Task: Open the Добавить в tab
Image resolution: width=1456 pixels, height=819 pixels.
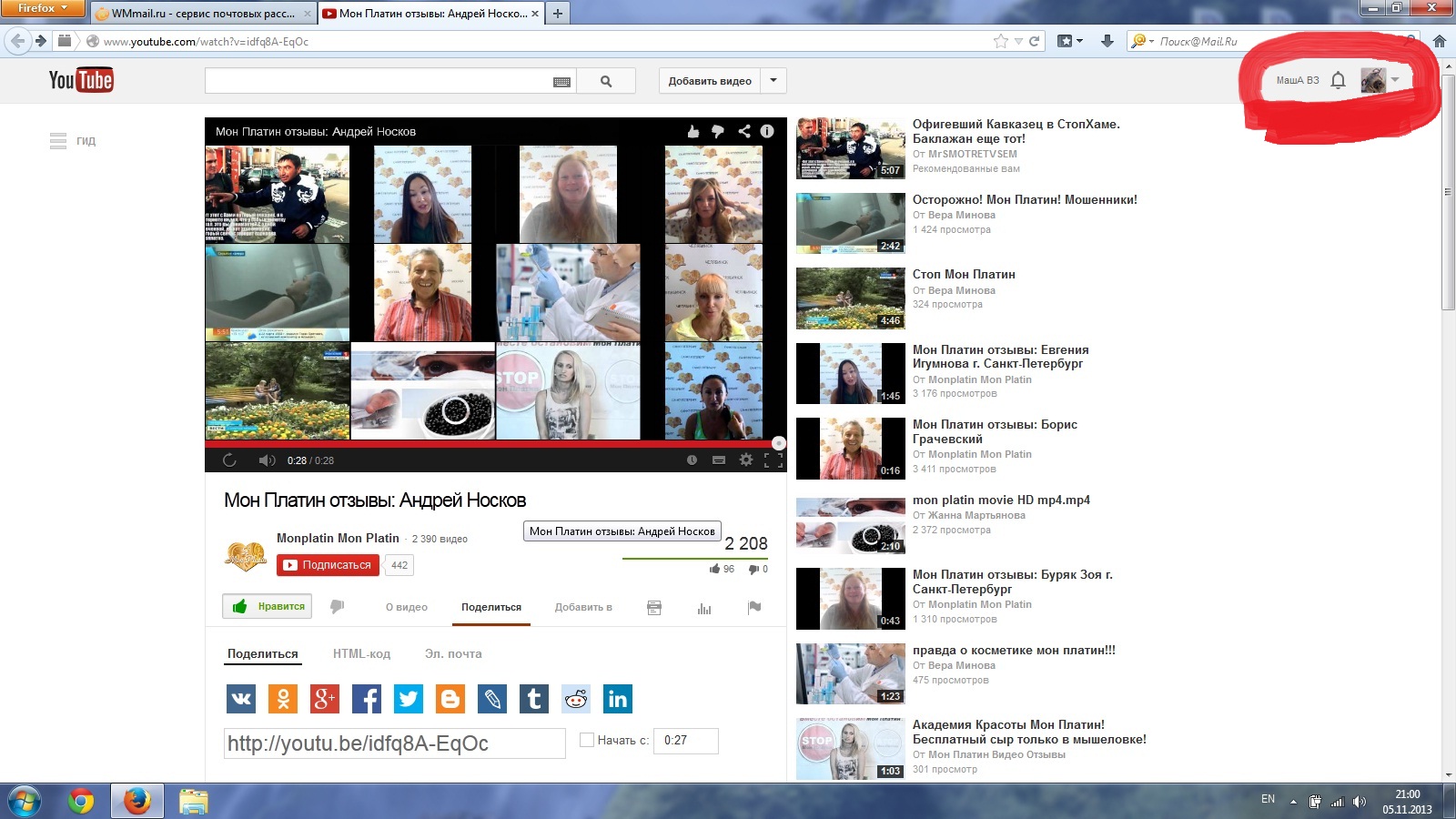Action: click(x=583, y=607)
